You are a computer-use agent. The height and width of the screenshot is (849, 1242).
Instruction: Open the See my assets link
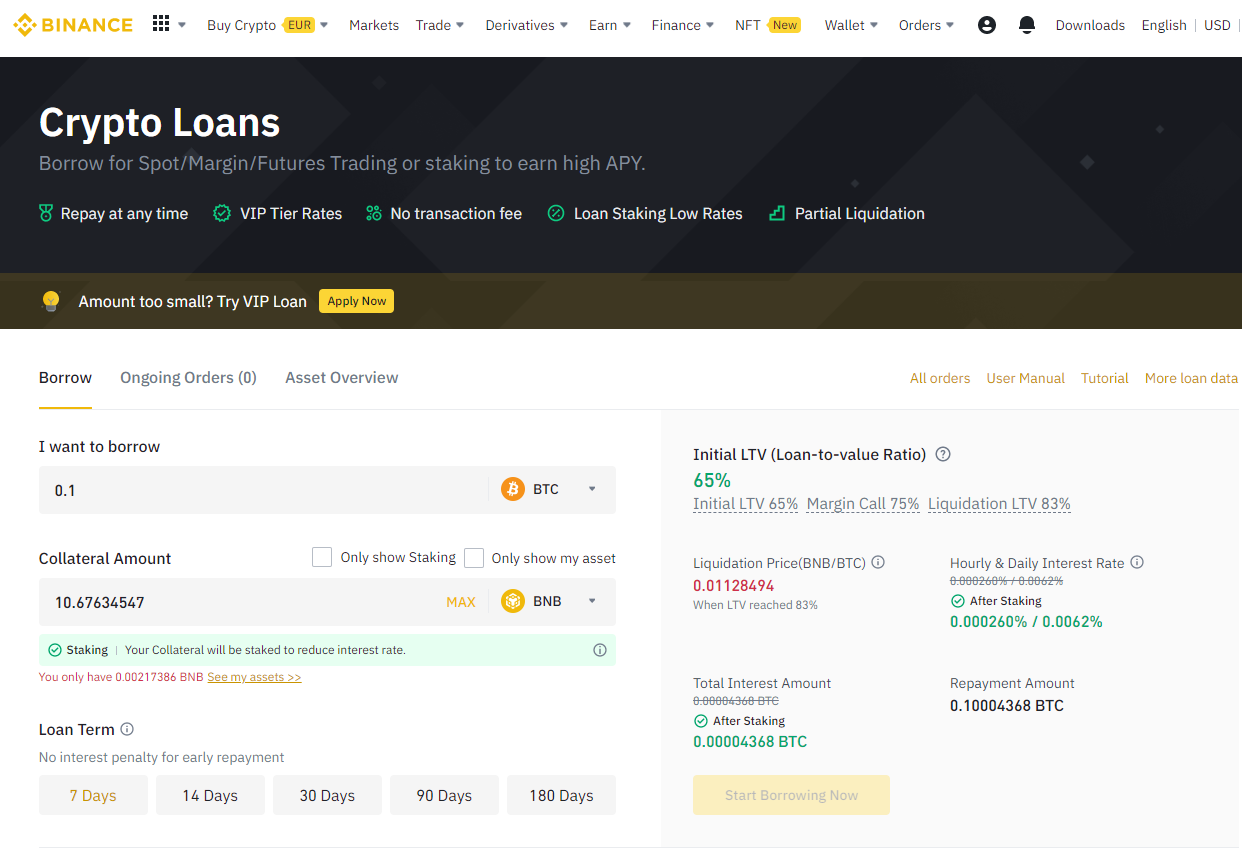(x=254, y=677)
